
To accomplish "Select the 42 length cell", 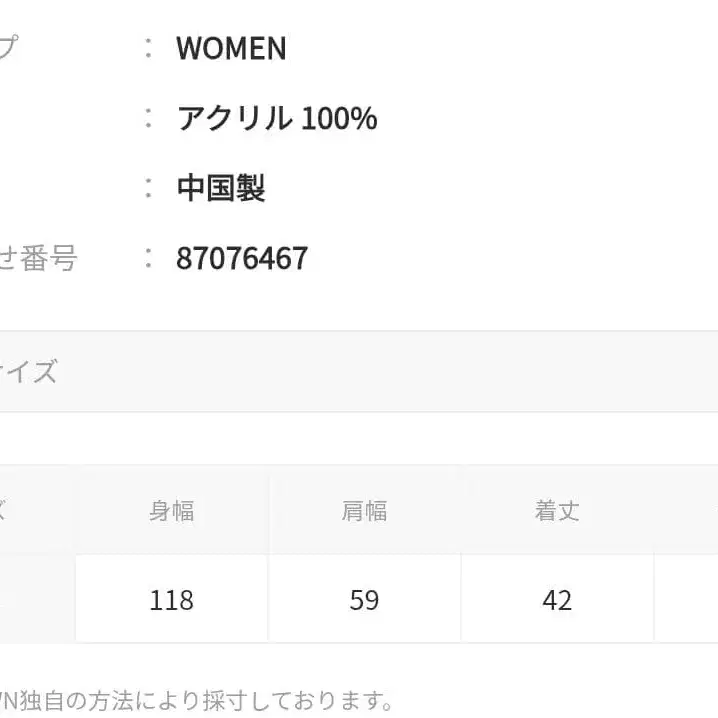I will click(557, 600).
